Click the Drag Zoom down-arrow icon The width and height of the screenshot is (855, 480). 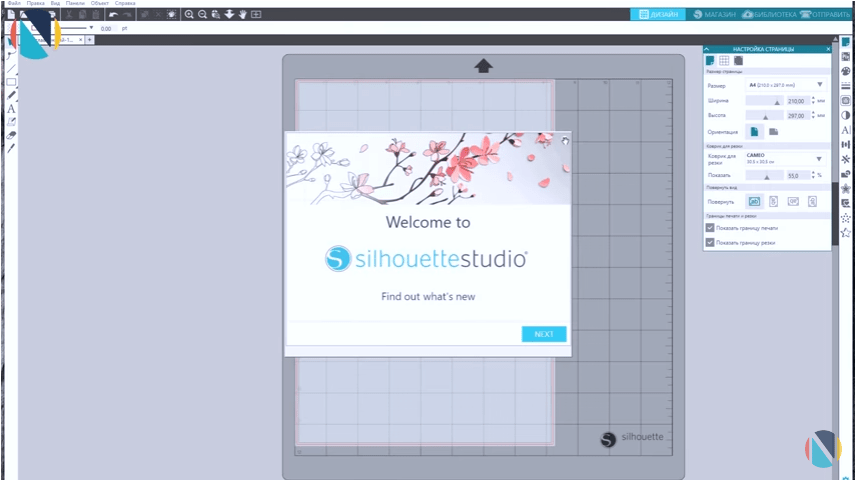229,14
